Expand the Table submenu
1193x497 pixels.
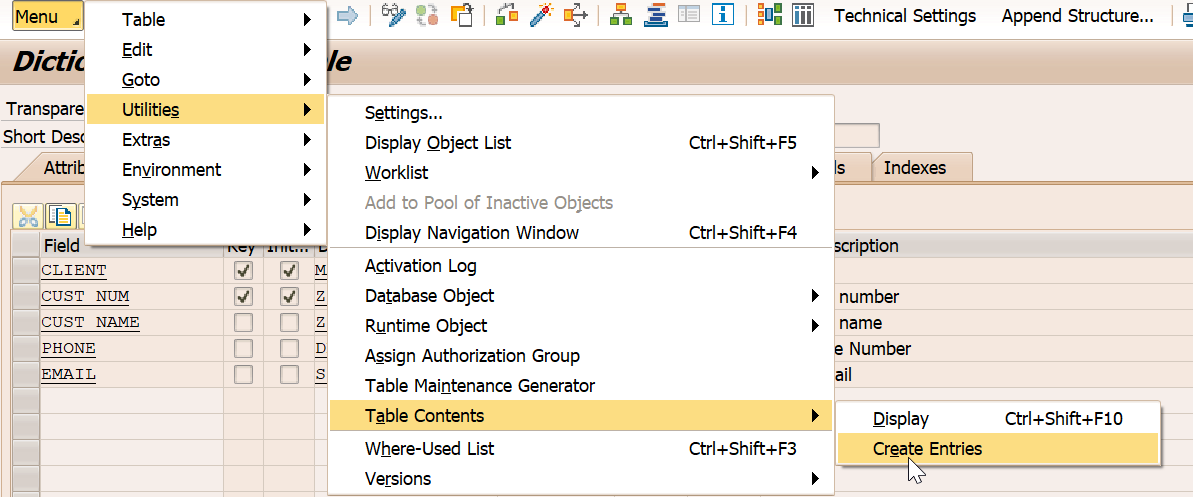point(205,20)
